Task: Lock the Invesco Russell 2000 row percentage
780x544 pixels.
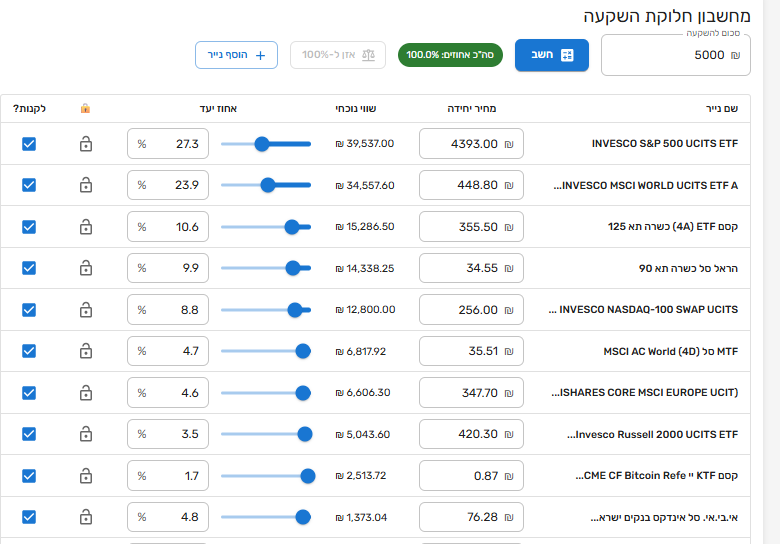Action: point(85,434)
